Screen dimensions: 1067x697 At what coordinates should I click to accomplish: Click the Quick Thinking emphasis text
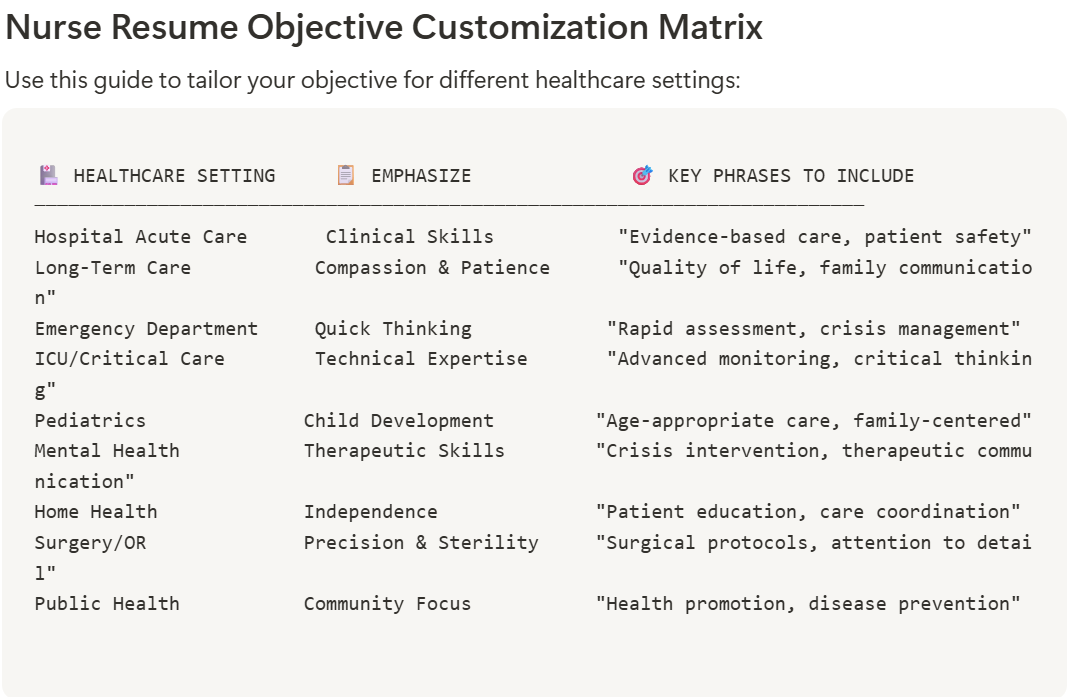[393, 329]
